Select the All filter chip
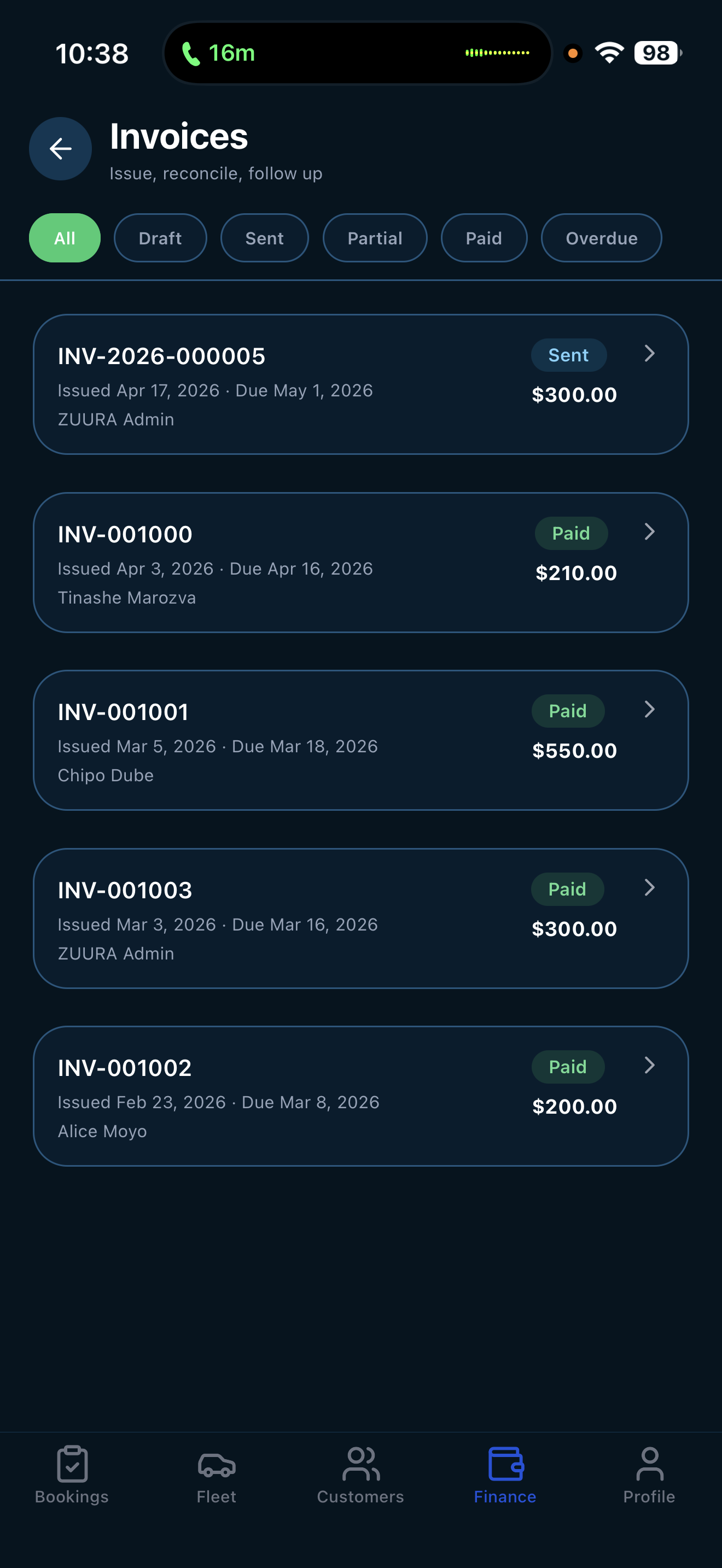Screen dimensions: 722x1568 [65, 238]
